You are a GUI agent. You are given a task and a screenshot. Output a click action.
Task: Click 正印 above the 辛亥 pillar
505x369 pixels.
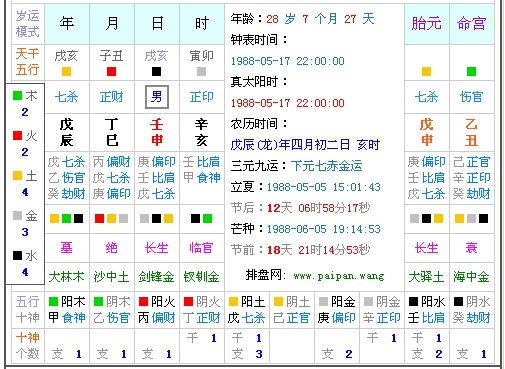[x=202, y=97]
